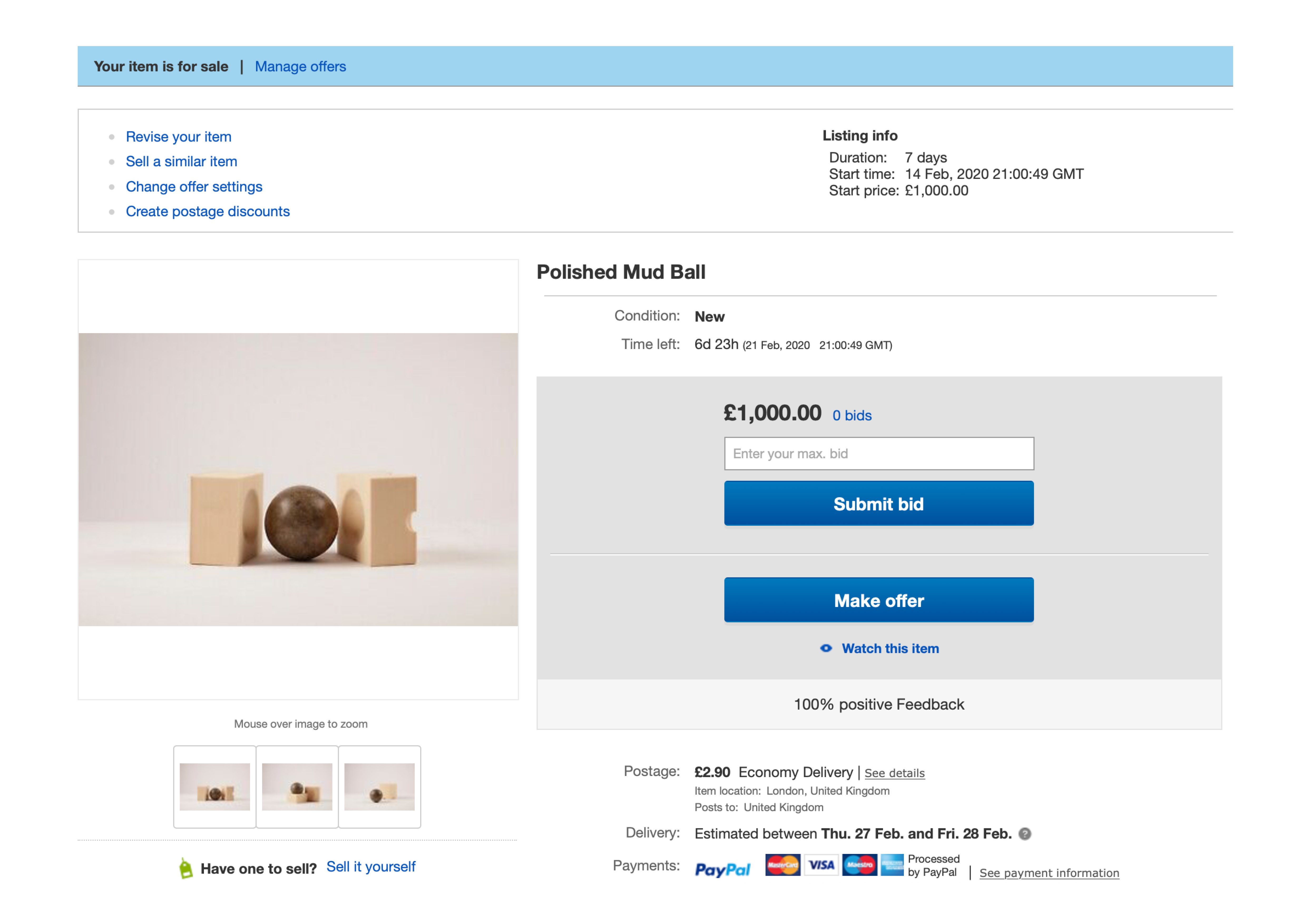This screenshot has width=1307, height=924.
Task: Click the Mastercard payment icon
Action: [x=782, y=866]
